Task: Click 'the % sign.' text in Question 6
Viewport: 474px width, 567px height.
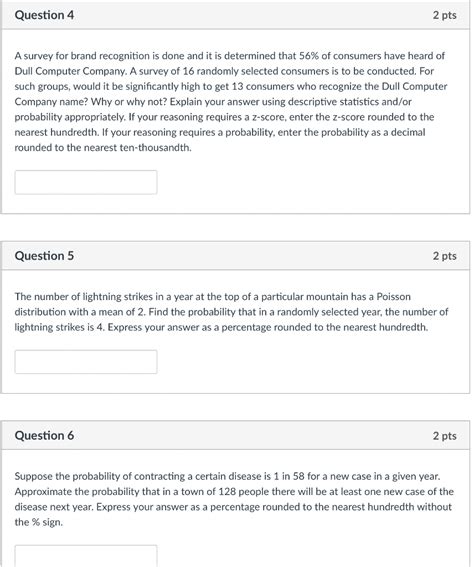Action: 39,522
